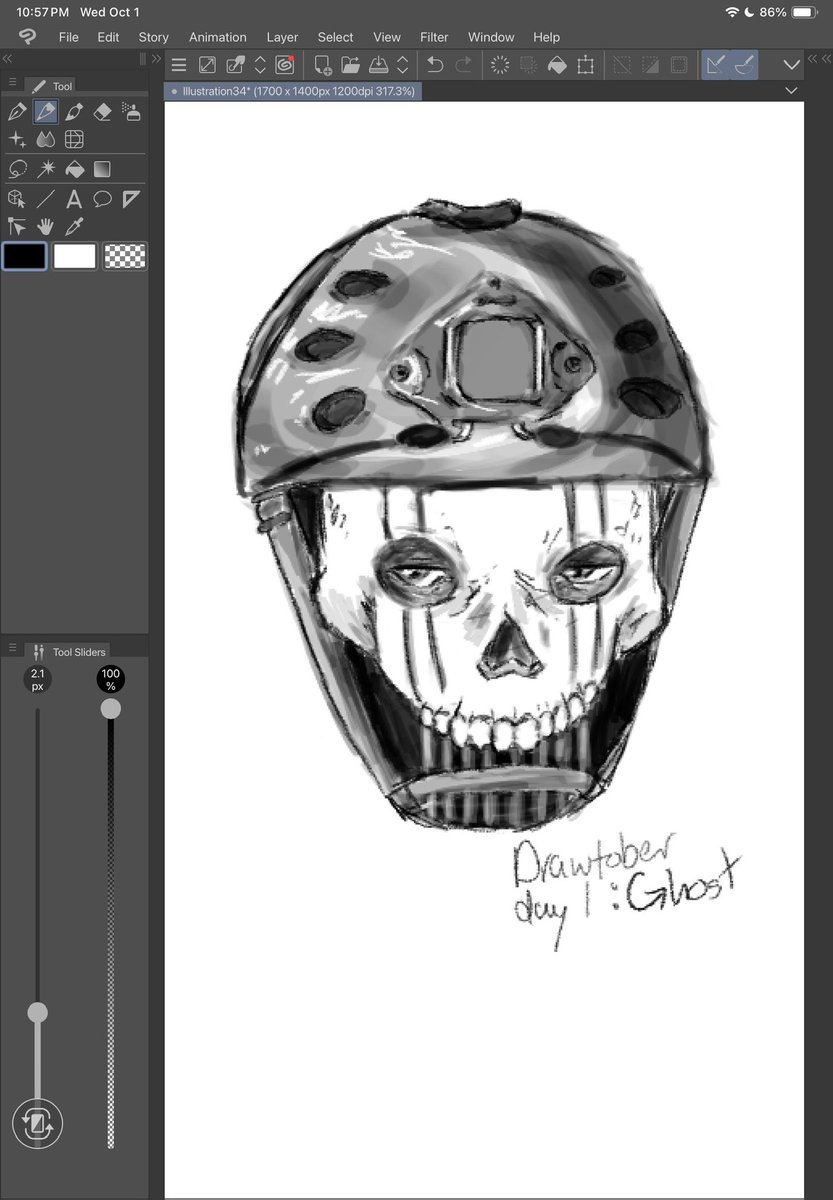The image size is (833, 1200).
Task: Select the Move hand tool
Action: (x=45, y=227)
